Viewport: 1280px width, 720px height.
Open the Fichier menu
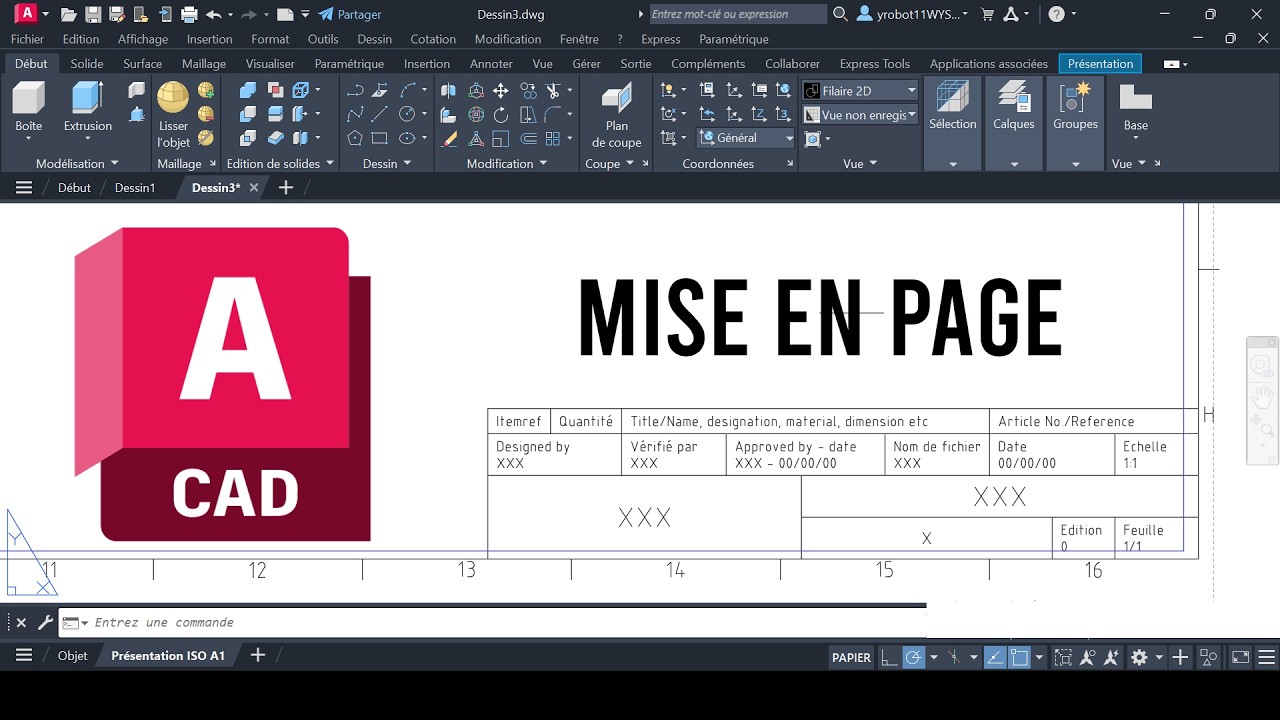coord(28,39)
